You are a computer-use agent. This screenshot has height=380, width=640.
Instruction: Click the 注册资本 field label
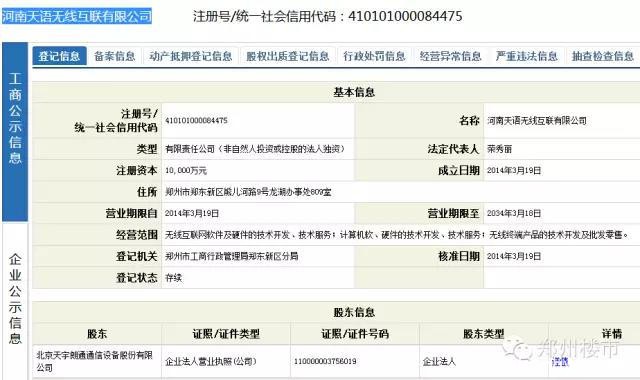click(137, 171)
